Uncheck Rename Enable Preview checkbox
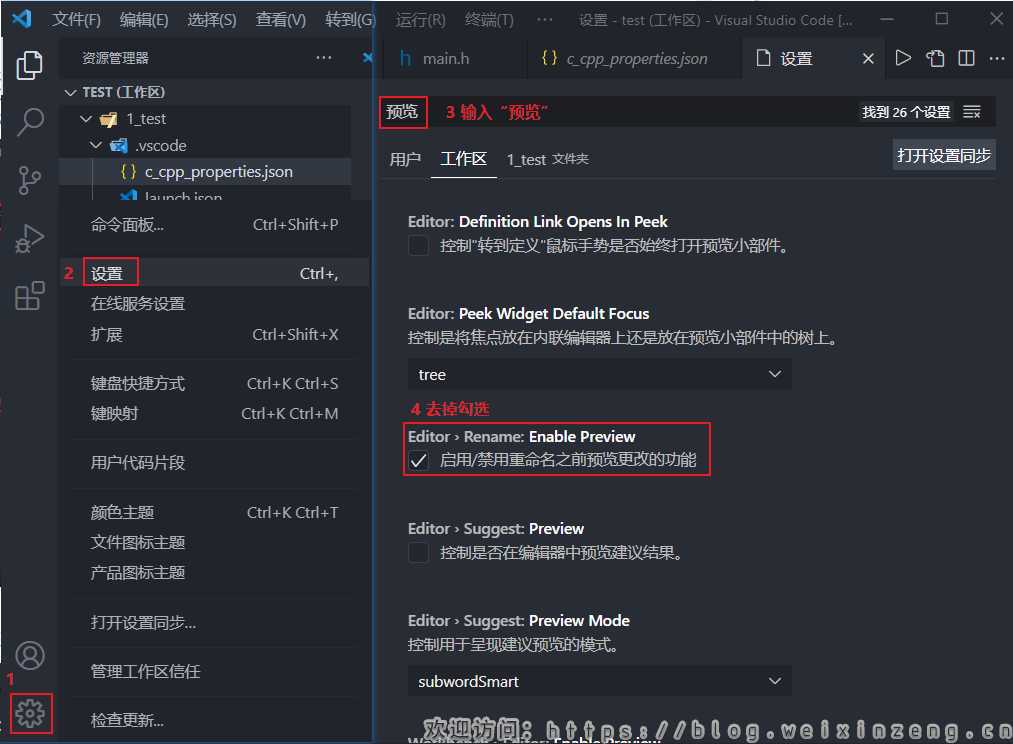The width and height of the screenshot is (1013, 744). [419, 460]
